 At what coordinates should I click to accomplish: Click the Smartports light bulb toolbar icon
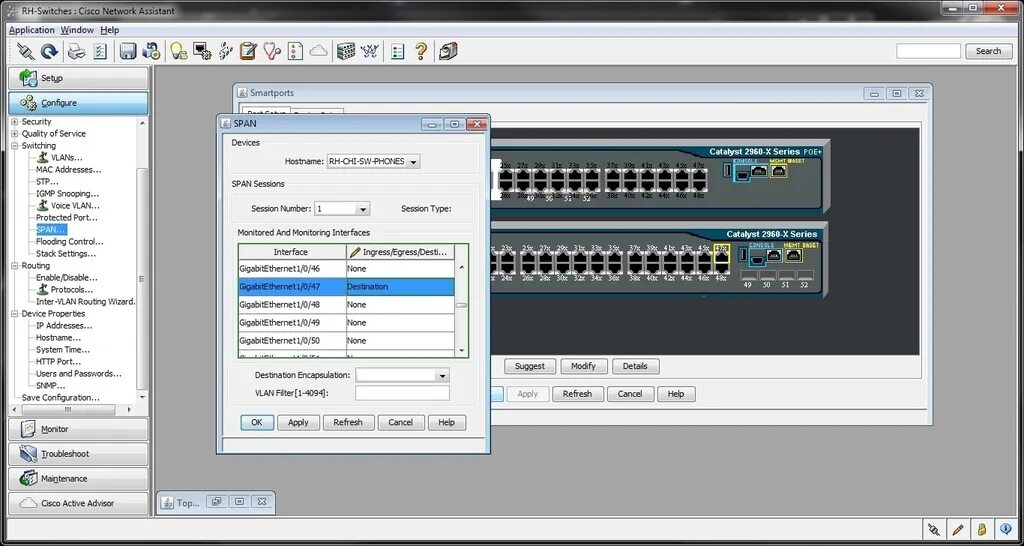tap(179, 51)
